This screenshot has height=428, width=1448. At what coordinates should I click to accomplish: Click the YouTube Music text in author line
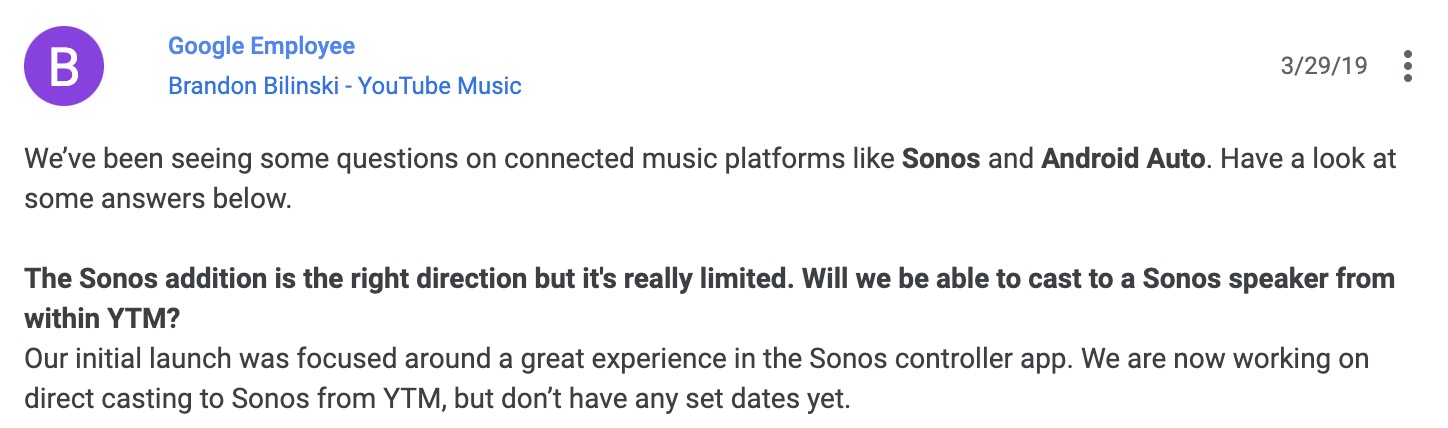click(x=440, y=86)
